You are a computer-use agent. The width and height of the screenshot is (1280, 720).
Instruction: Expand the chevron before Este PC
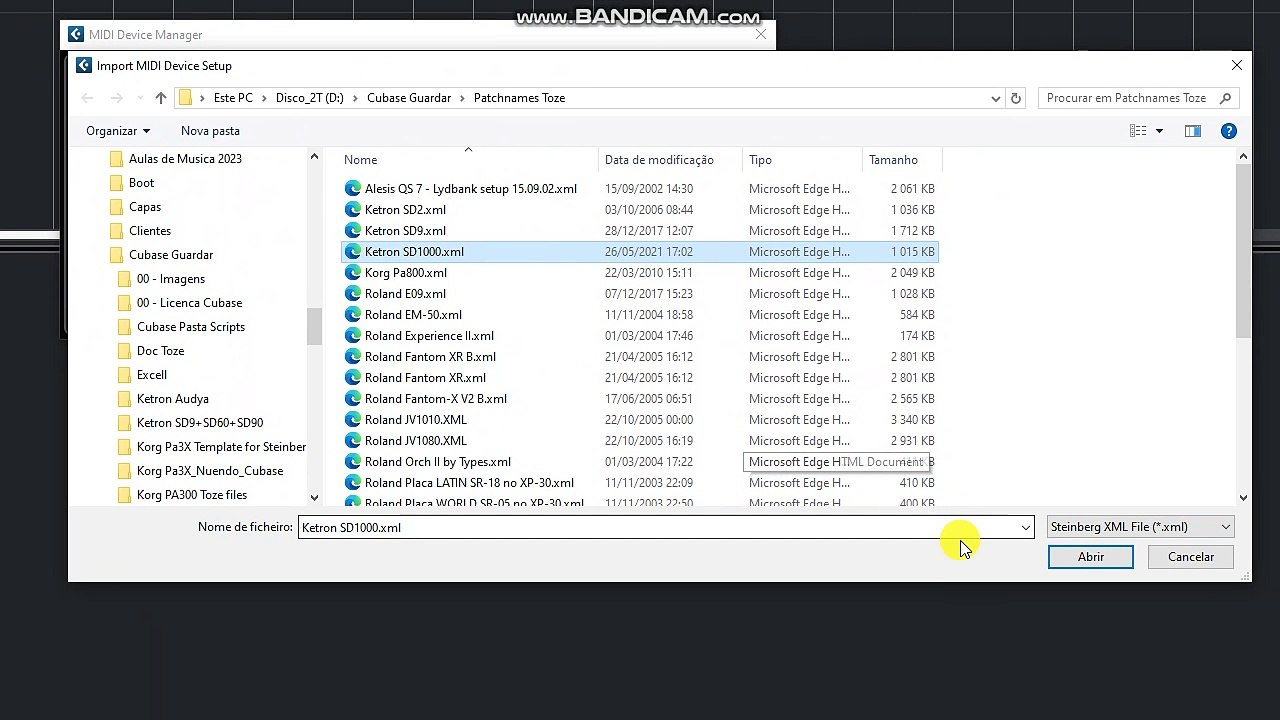[x=202, y=98]
